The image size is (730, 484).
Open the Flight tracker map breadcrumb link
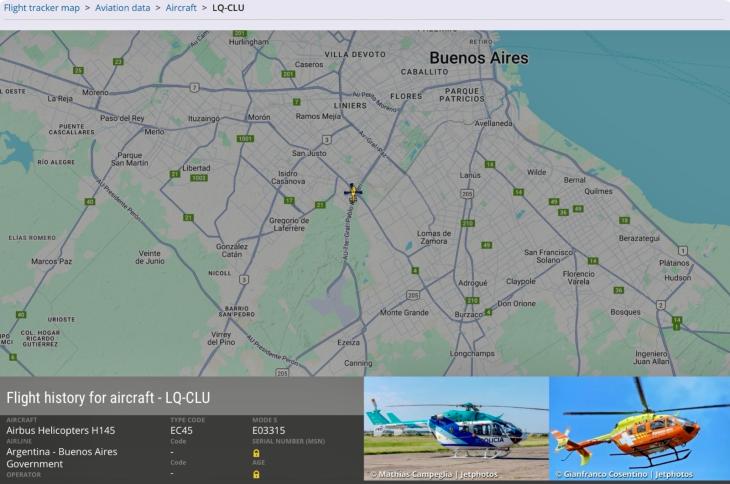tap(42, 8)
